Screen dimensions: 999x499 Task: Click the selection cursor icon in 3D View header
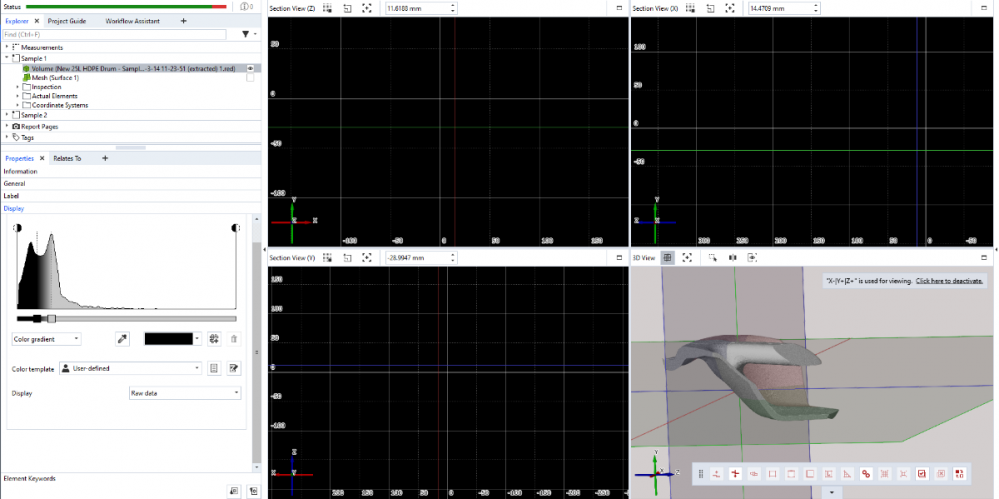click(x=713, y=257)
